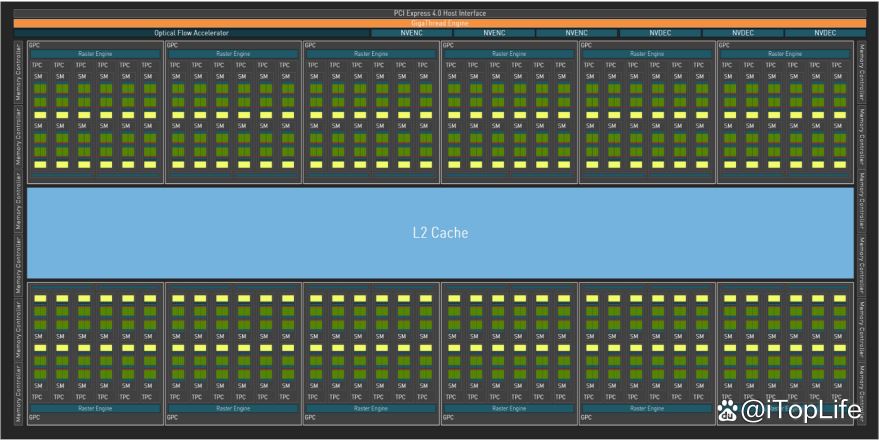Select Raster Engine in bottom-left GPC
The width and height of the screenshot is (879, 441).
click(x=95, y=408)
